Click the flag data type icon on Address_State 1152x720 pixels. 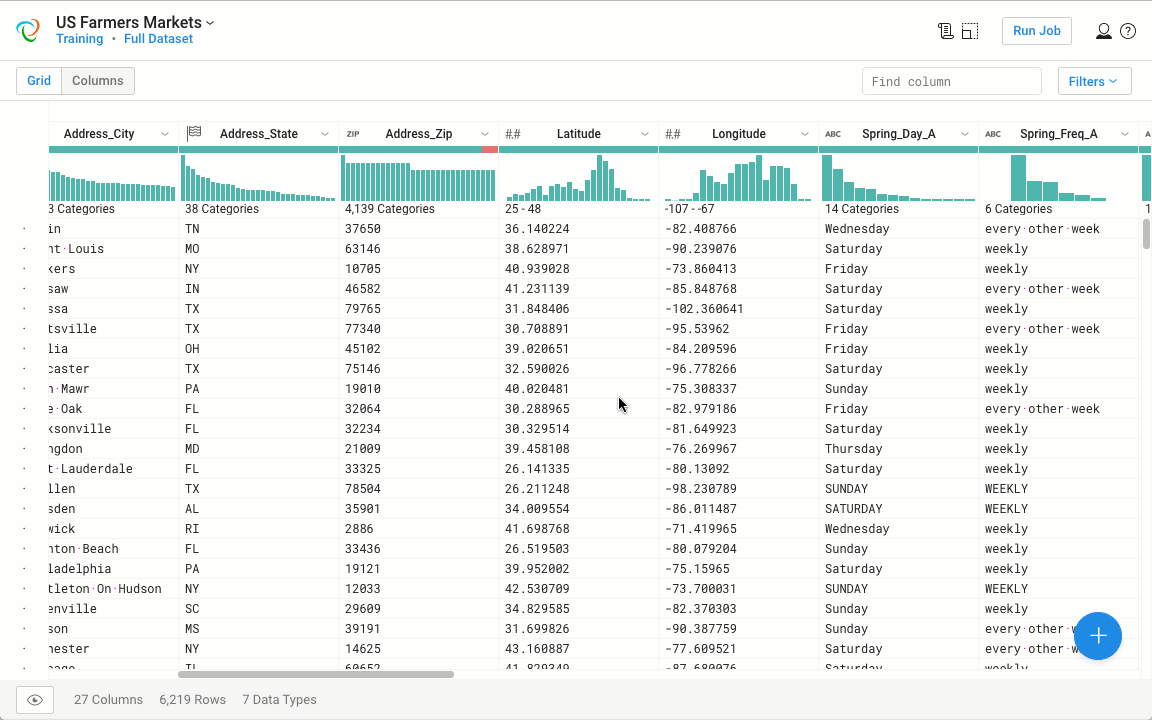click(194, 133)
